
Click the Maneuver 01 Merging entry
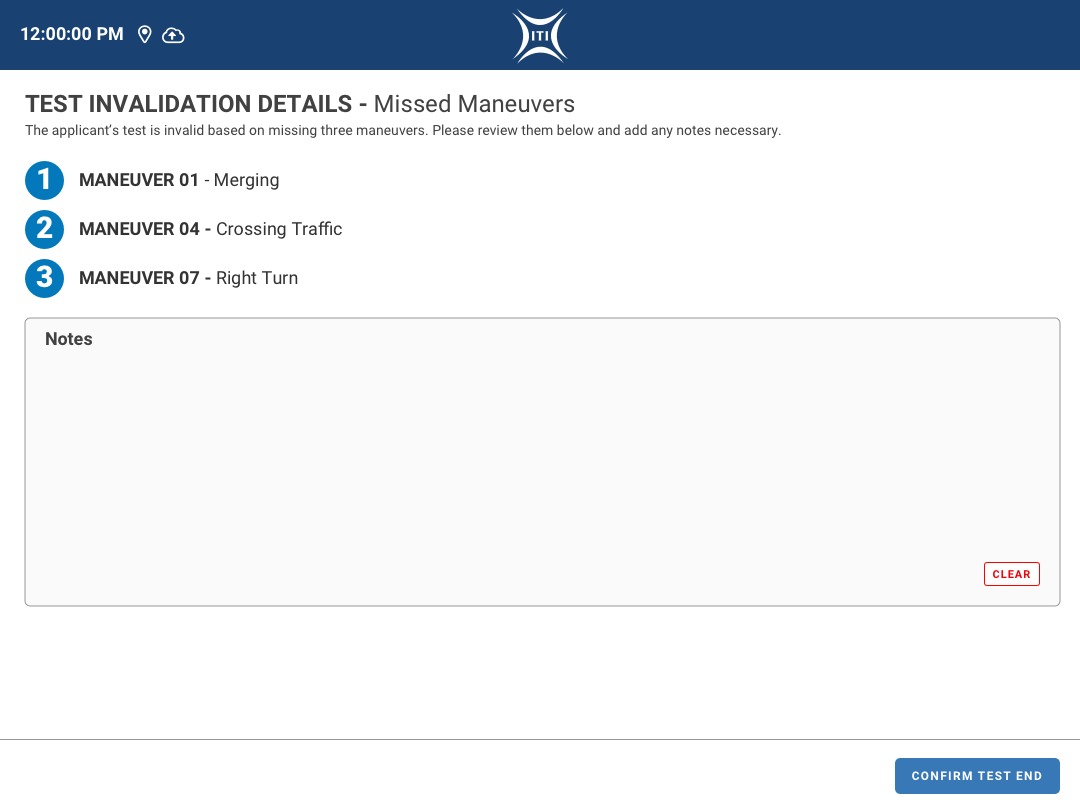click(179, 181)
